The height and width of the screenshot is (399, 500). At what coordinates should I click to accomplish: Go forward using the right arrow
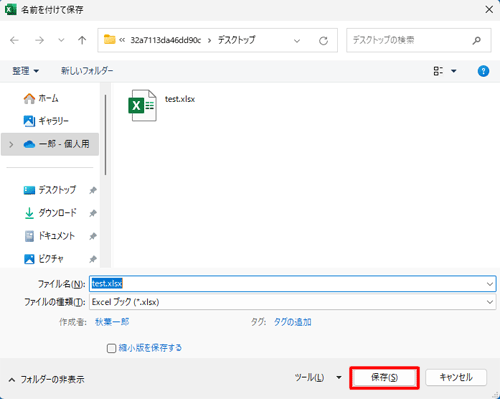coord(39,40)
